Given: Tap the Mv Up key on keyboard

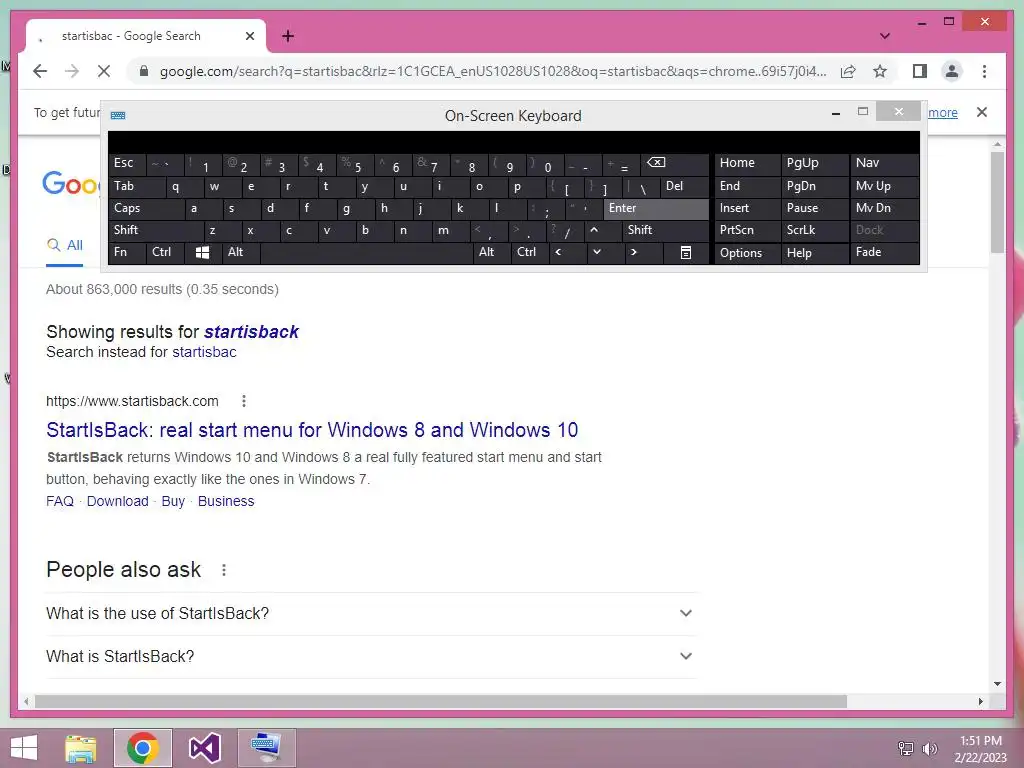Looking at the screenshot, I should [884, 186].
